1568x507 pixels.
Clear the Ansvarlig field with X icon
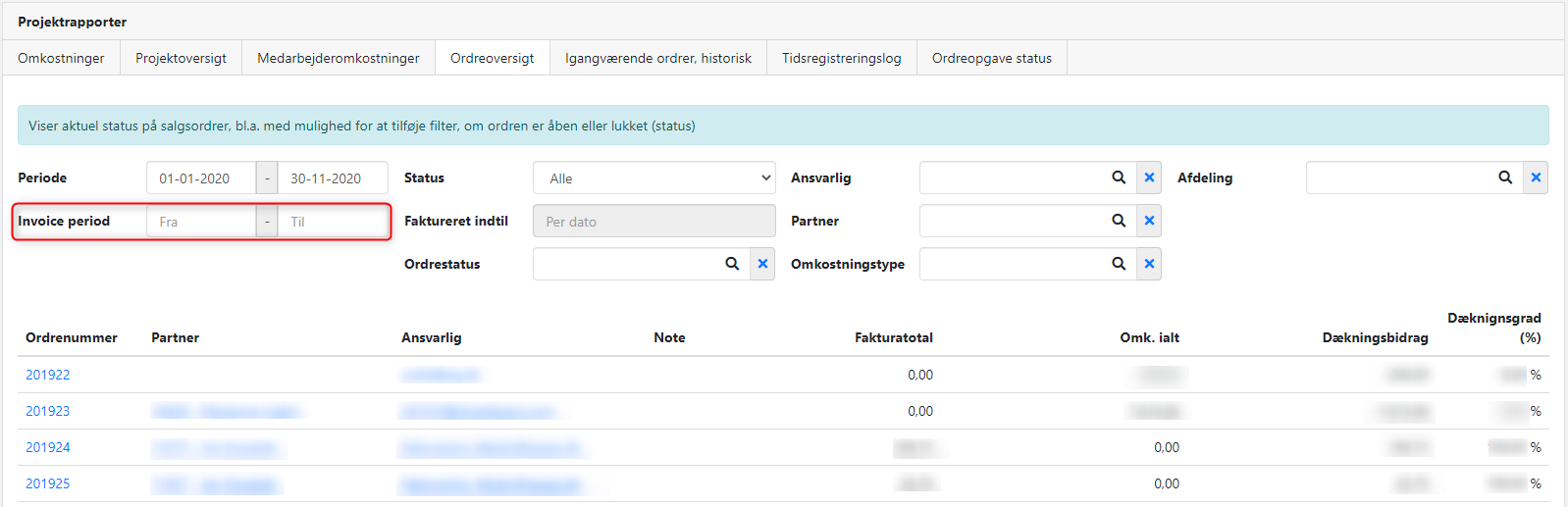point(1149,177)
